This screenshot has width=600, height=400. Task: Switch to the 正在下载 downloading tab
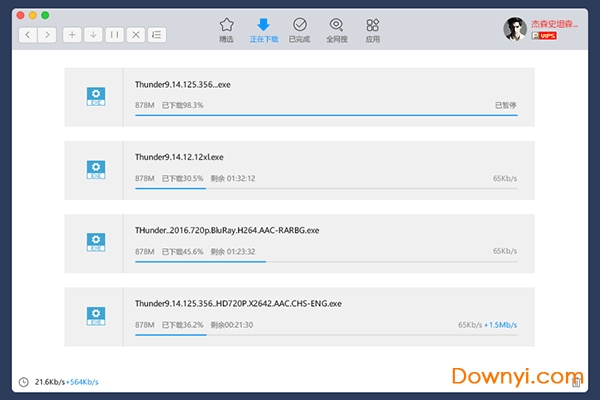(x=263, y=30)
